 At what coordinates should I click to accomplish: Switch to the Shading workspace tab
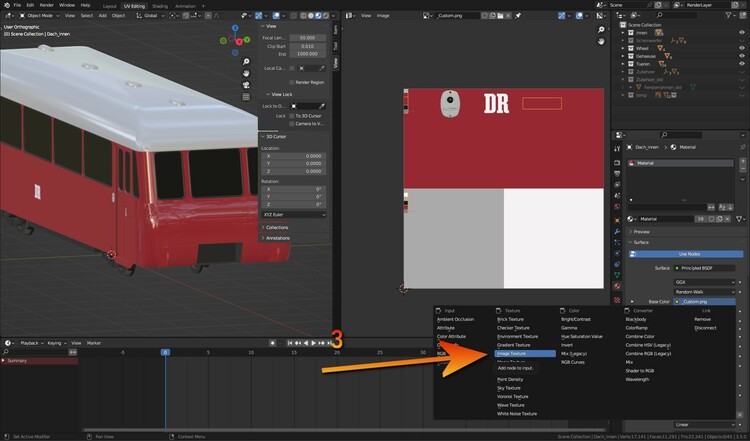tap(159, 5)
